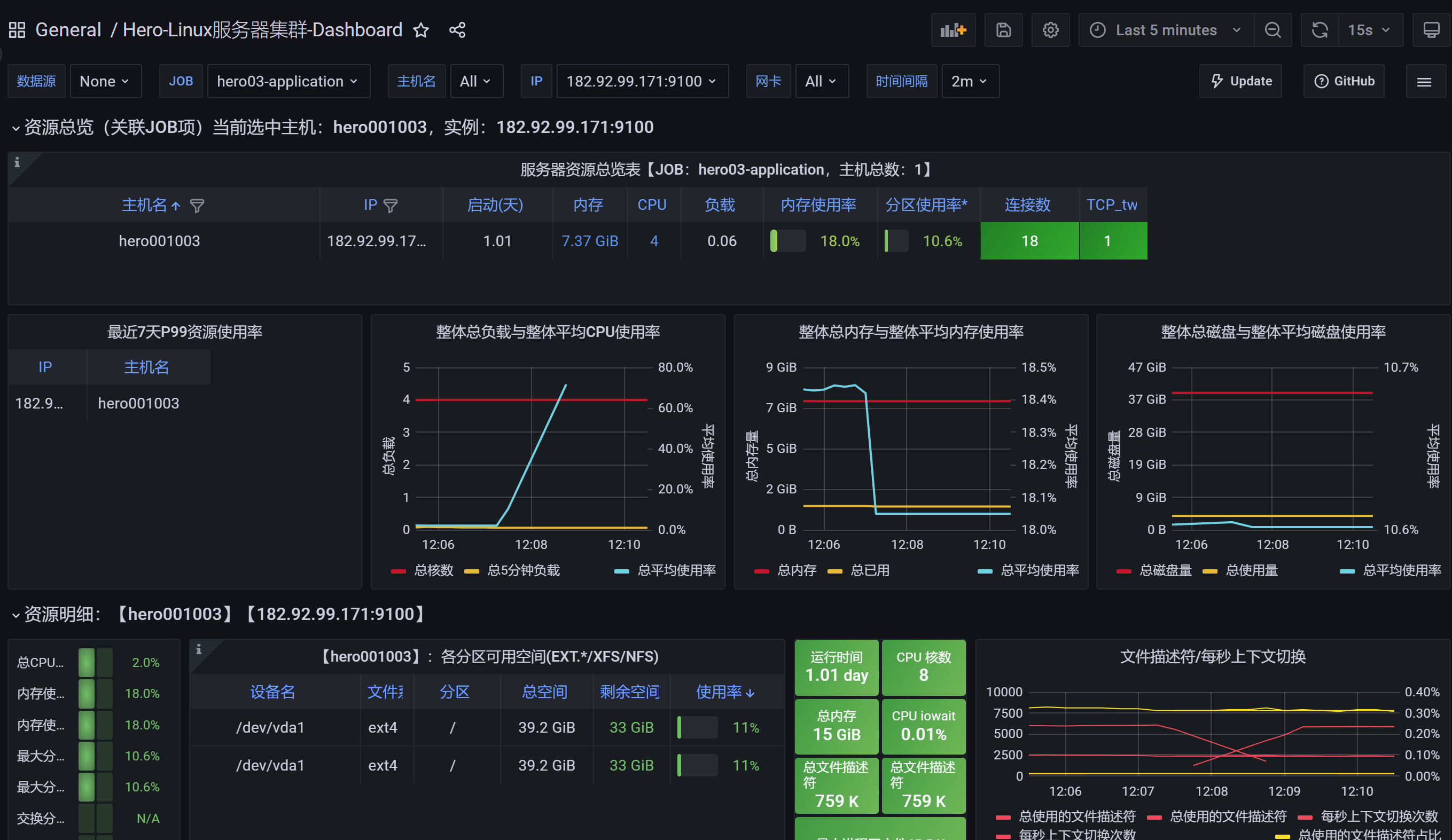Save the dashboard
Screen dimensions: 1452x840
tap(1004, 30)
